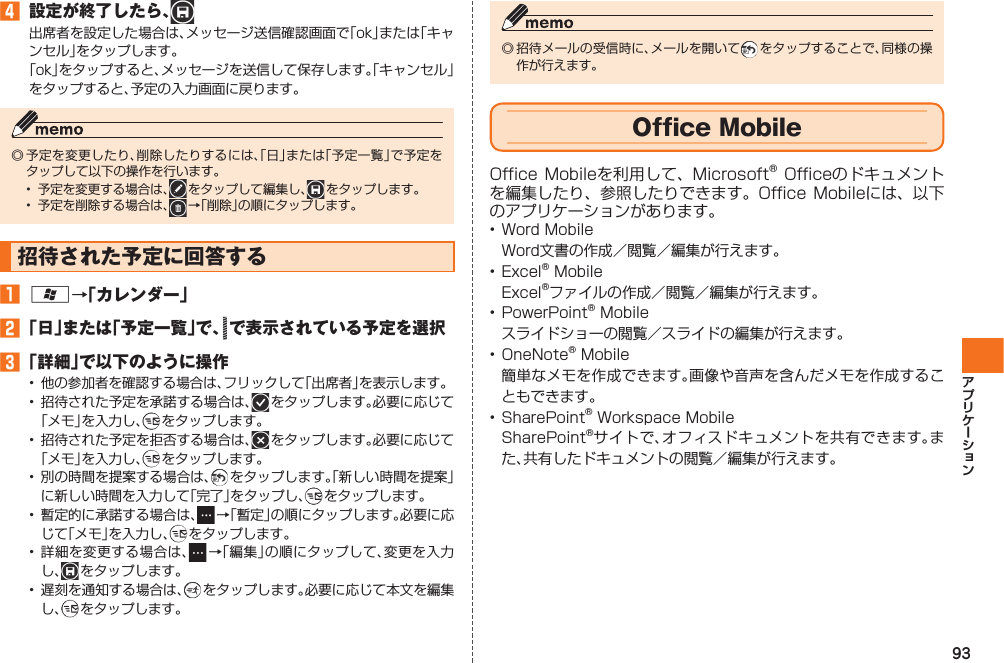Click the スライドショーの閲覧／スライドの編集が行えます line
This screenshot has height=663, width=1004.
click(x=674, y=333)
